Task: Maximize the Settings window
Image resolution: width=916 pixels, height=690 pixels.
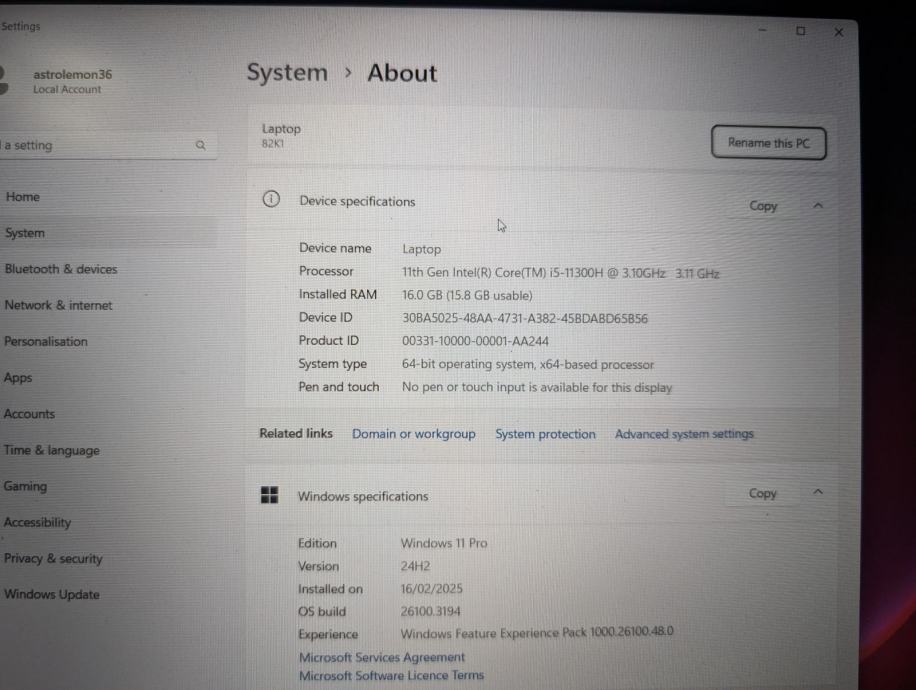Action: [x=800, y=30]
